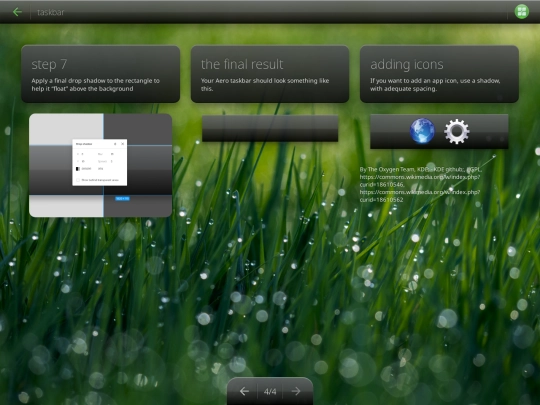Viewport: 540px width, 405px height.
Task: Click the blue globe browser icon
Action: point(422,131)
